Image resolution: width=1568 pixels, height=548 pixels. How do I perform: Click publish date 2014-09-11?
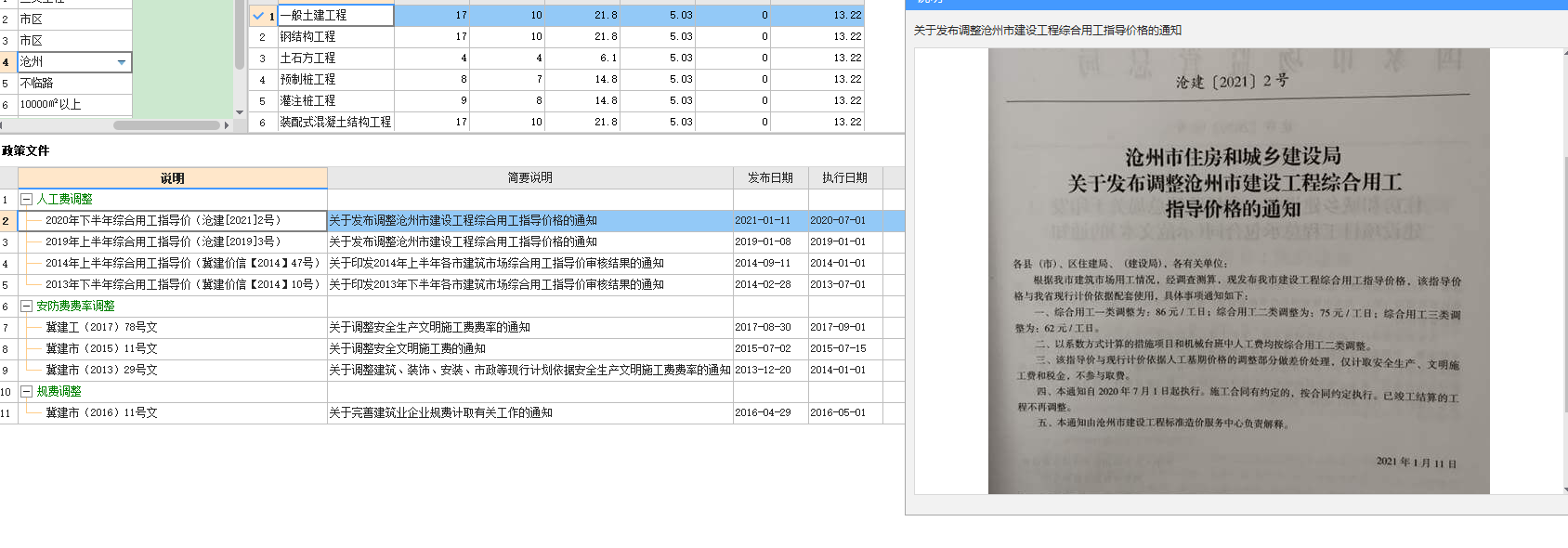click(763, 263)
